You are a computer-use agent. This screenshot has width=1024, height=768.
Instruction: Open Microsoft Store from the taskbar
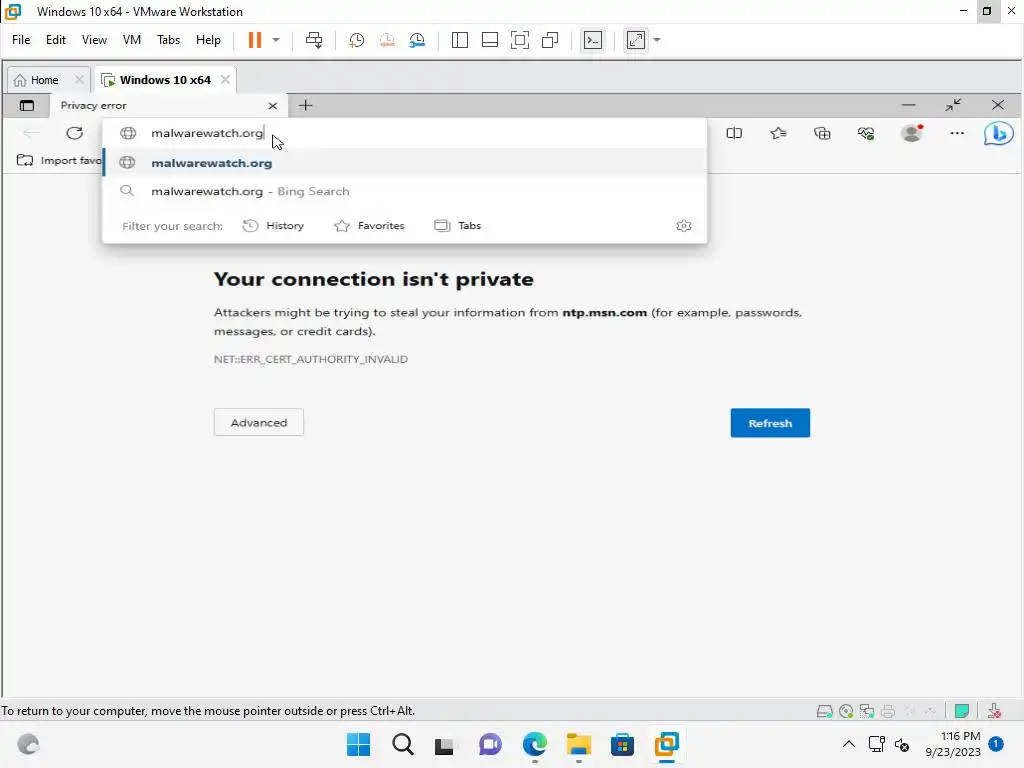click(x=622, y=744)
